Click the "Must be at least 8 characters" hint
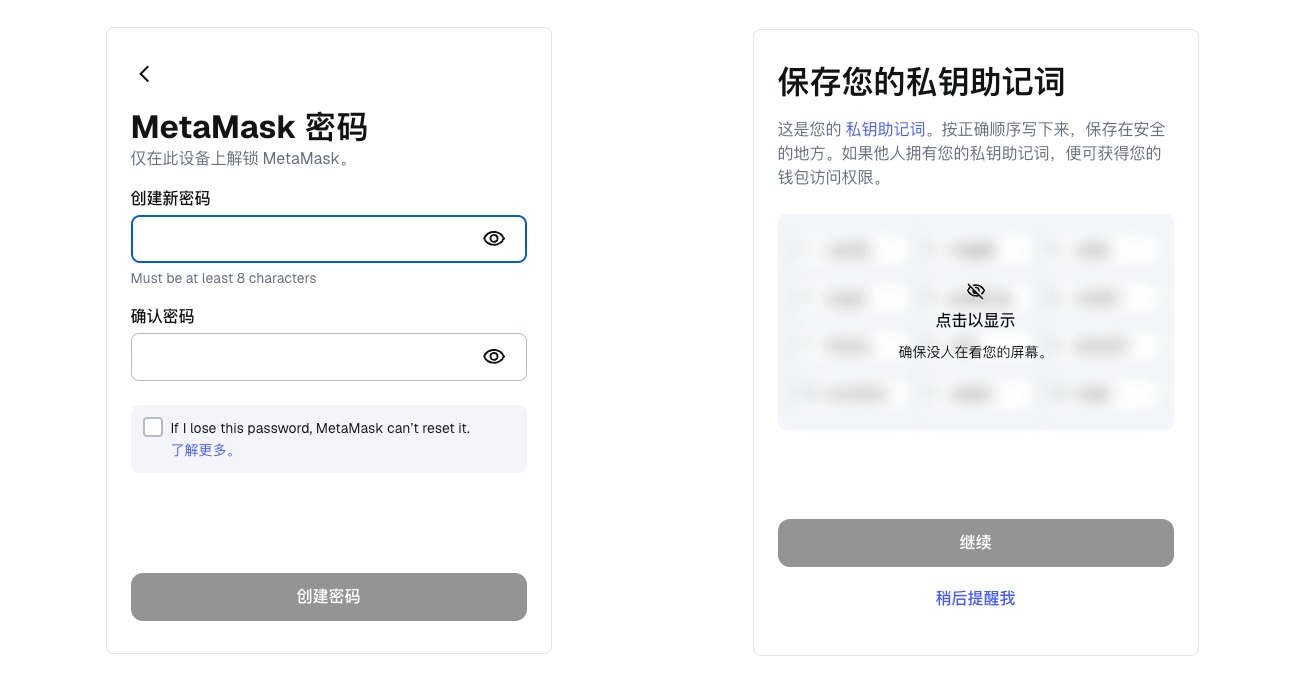The height and width of the screenshot is (693, 1291). pyautogui.click(x=224, y=278)
